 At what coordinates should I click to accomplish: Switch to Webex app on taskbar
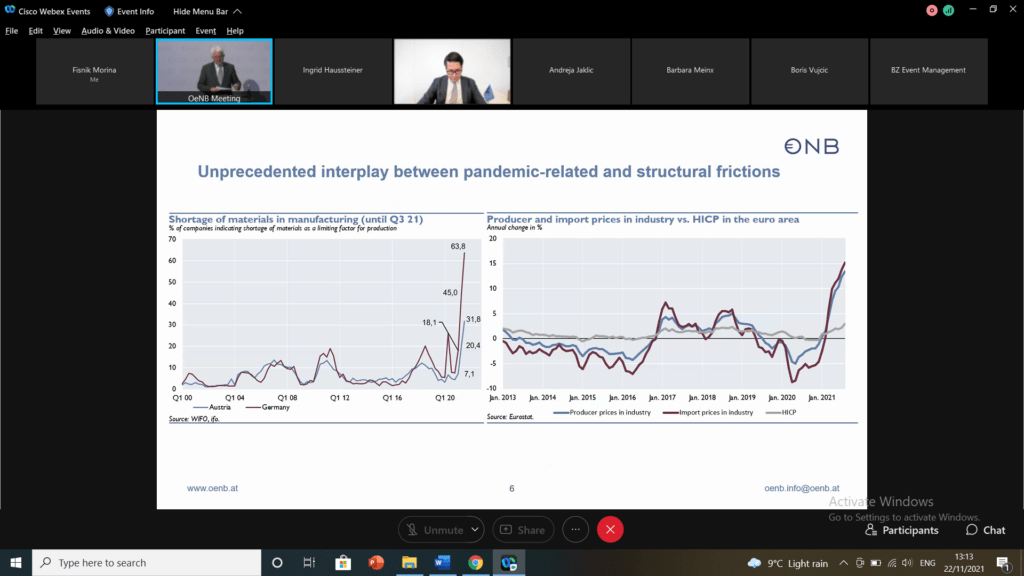509,562
